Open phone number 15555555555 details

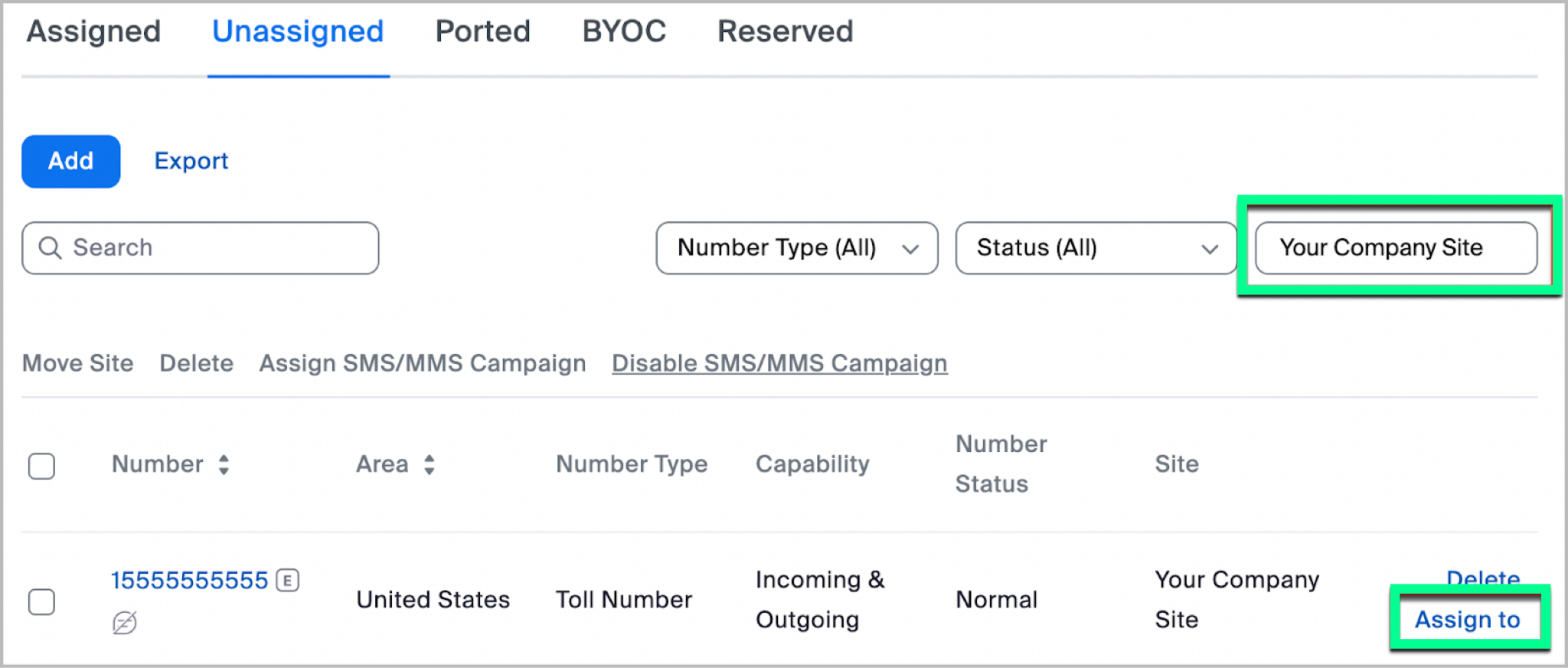pyautogui.click(x=189, y=581)
